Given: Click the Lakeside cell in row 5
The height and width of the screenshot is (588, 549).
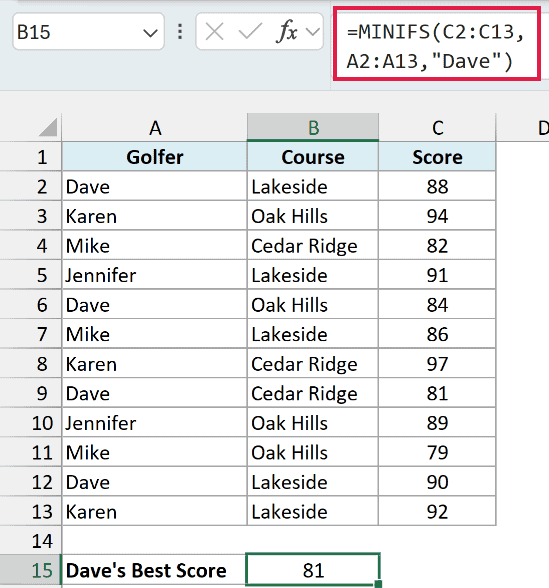Looking at the screenshot, I should click(313, 275).
